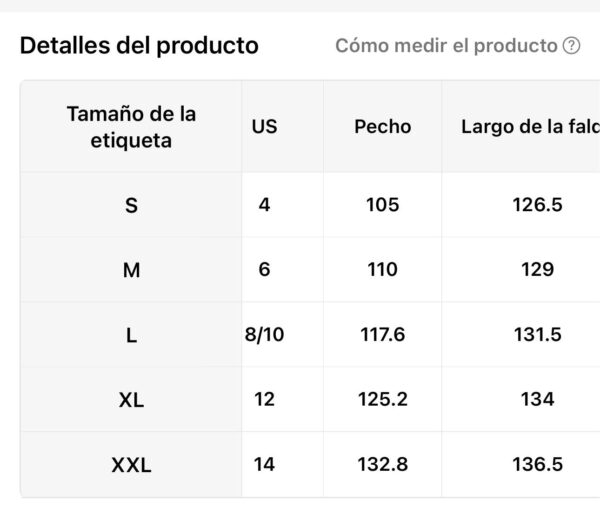Select the size XXL row label

click(131, 465)
